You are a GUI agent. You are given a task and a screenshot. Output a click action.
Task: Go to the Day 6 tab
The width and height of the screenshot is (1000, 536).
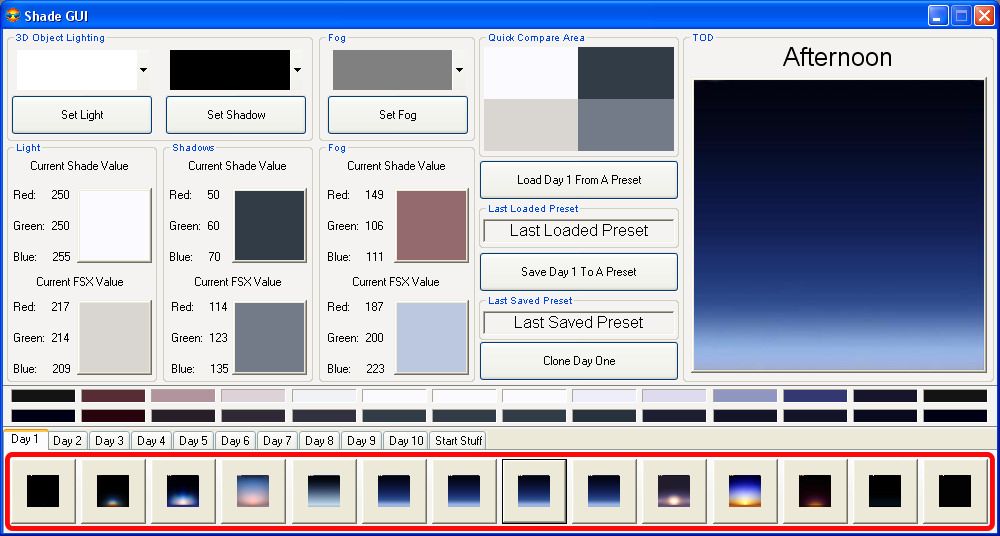pyautogui.click(x=235, y=441)
